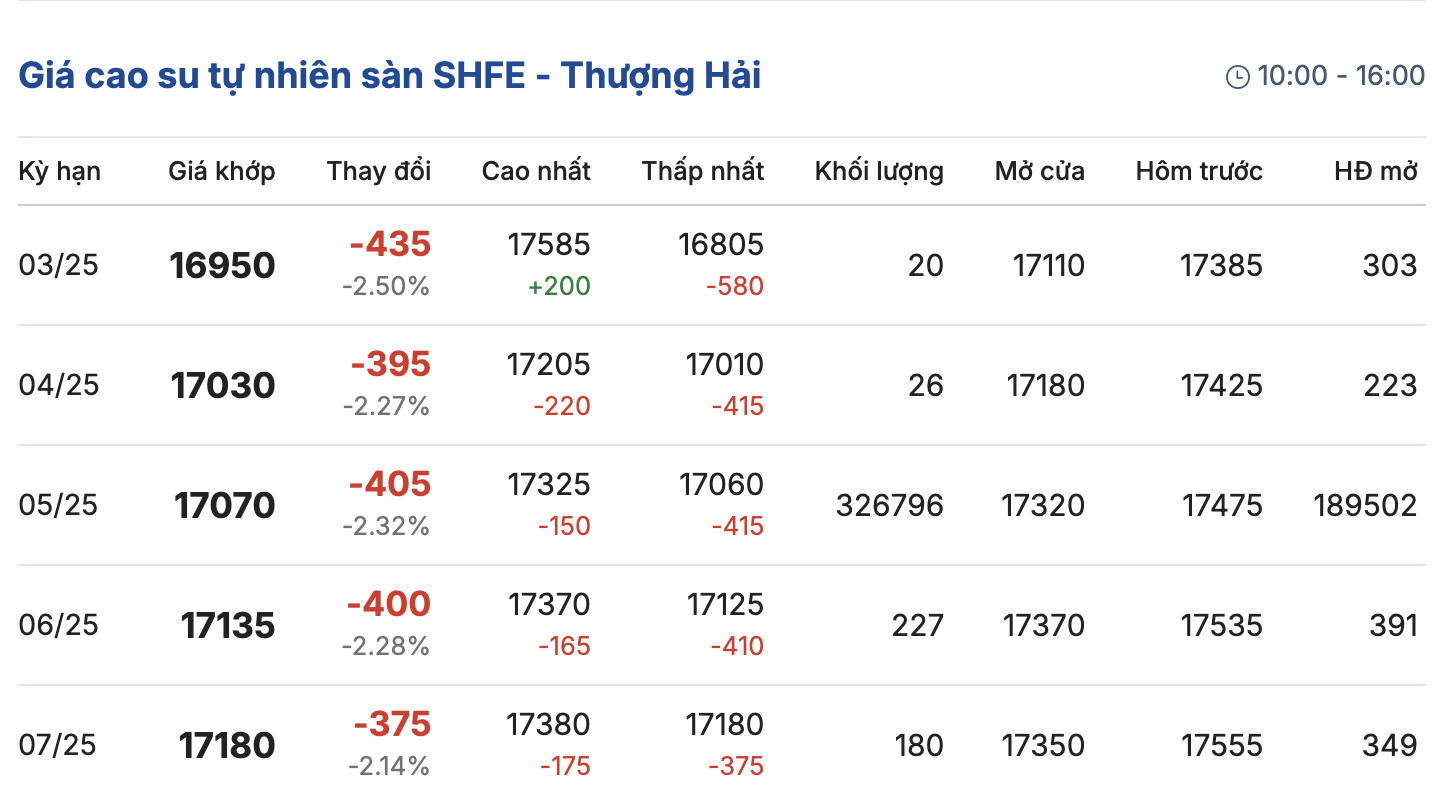Viewport: 1446px width, 802px height.
Task: Select the 05/25 contract term
Action: pos(59,506)
